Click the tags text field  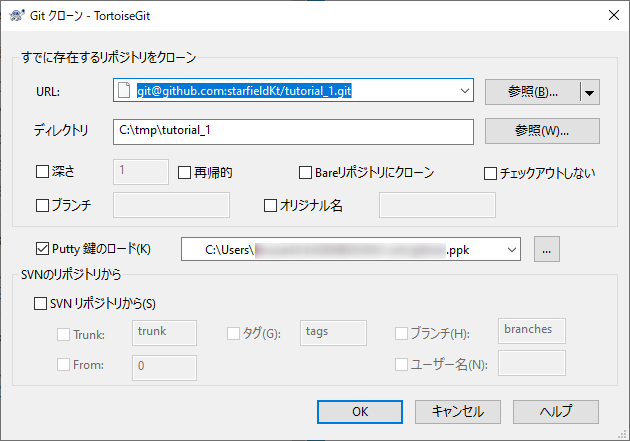pyautogui.click(x=333, y=333)
